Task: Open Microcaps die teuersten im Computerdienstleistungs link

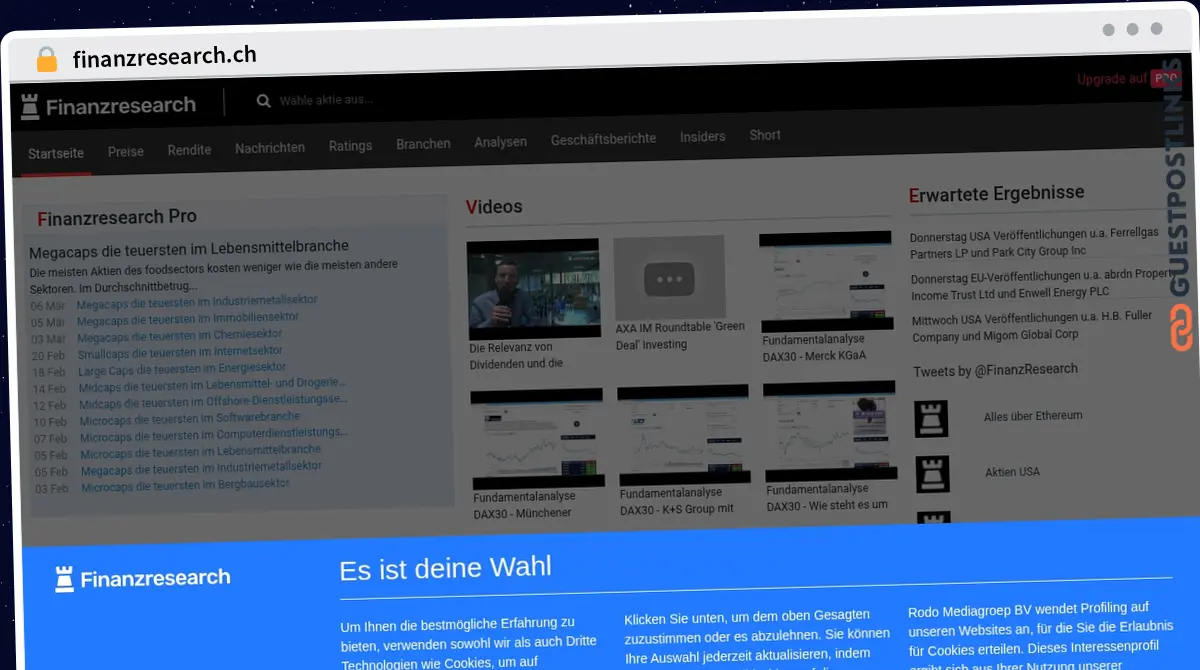Action: click(x=214, y=434)
